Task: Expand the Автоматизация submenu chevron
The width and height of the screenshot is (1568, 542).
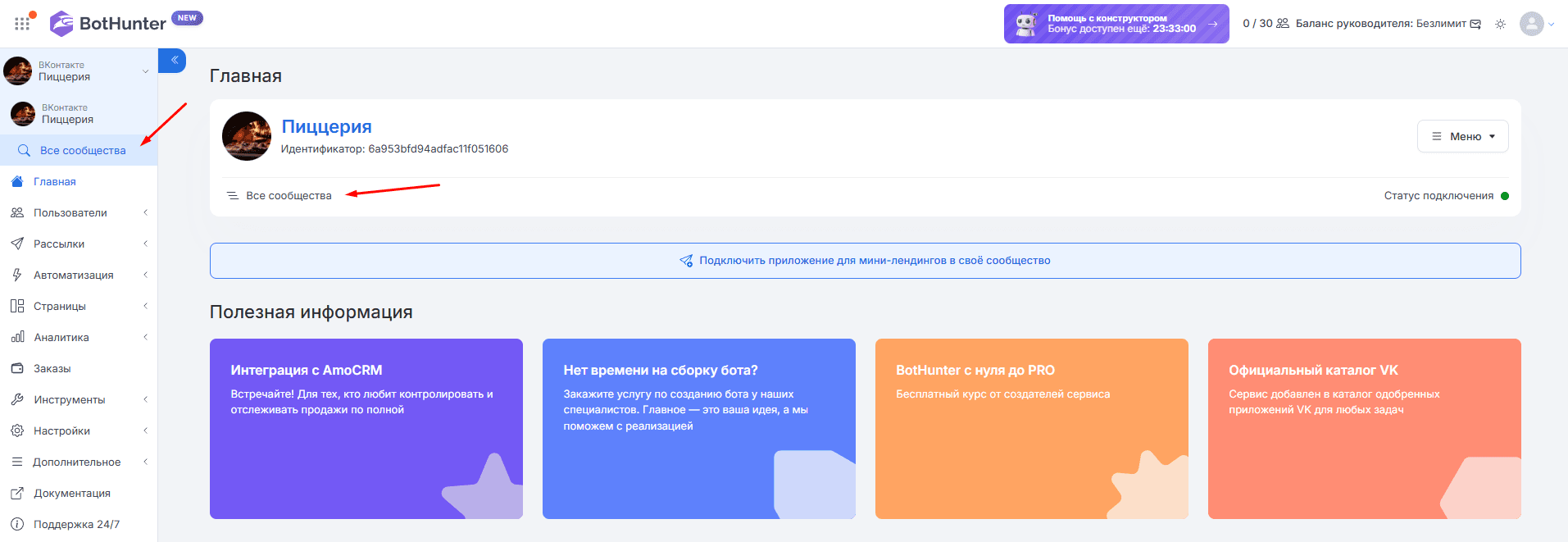Action: [146, 275]
